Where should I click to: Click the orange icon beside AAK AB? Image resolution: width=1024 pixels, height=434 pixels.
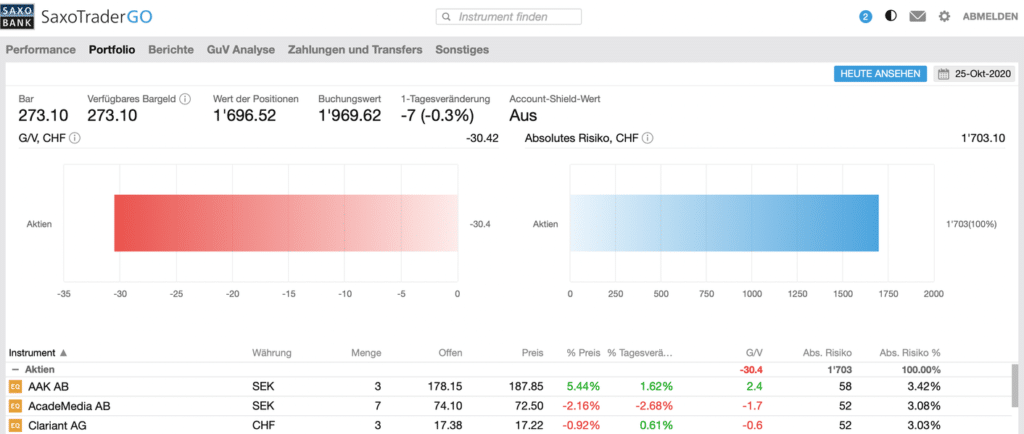[x=15, y=386]
